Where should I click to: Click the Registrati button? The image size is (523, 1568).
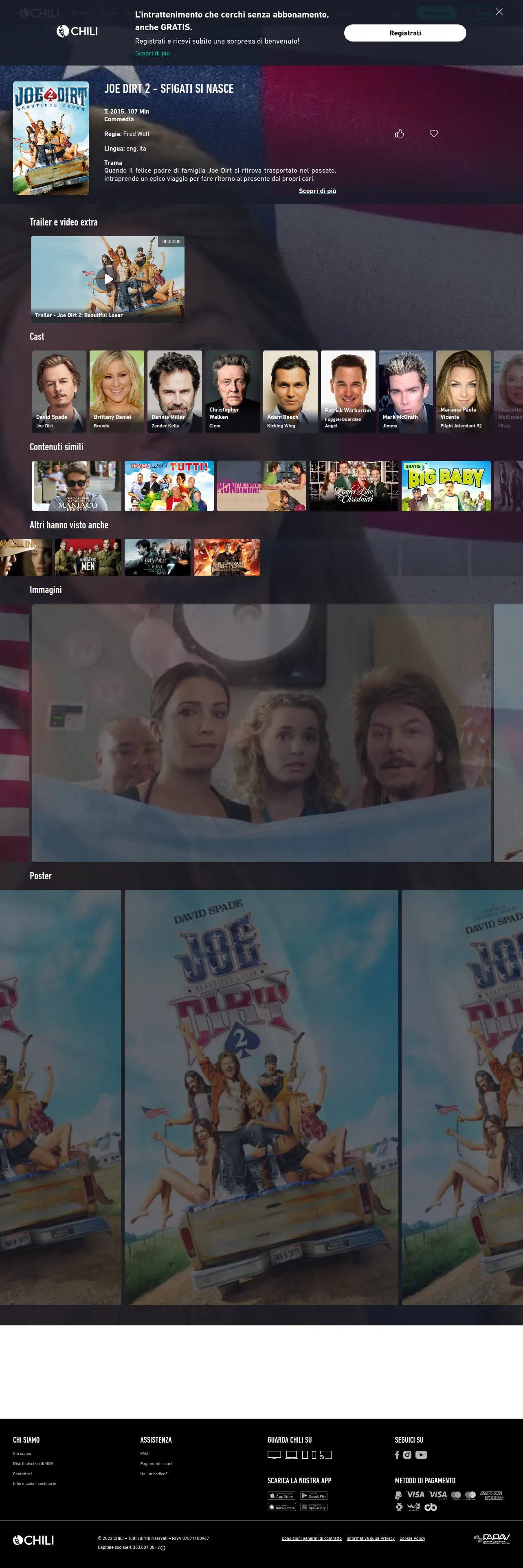click(x=405, y=33)
